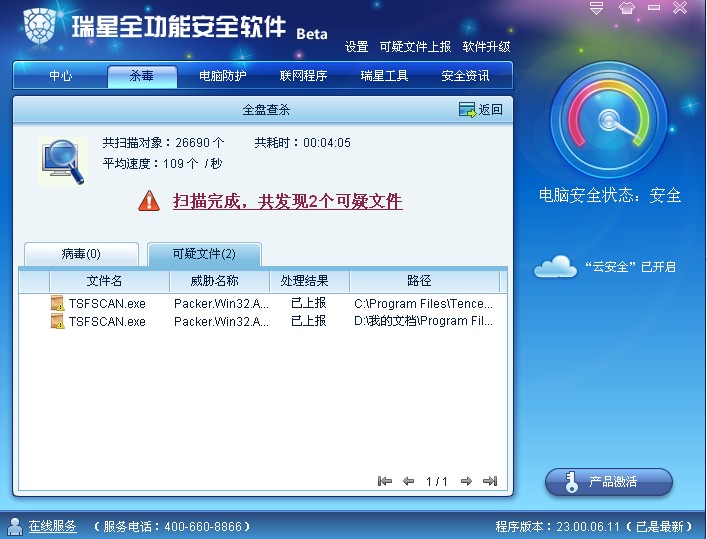
Task: Select the 可疑文件(2) results tab
Action: click(x=204, y=254)
